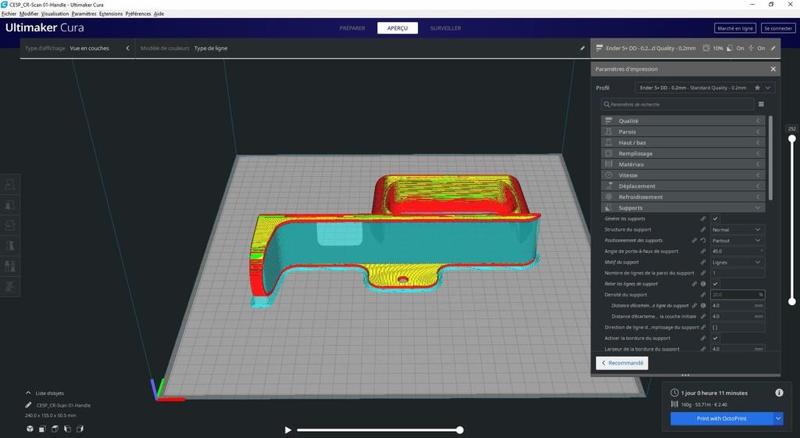Open the Motif du support dropdown
Image resolution: width=800 pixels, height=438 pixels.
[736, 262]
